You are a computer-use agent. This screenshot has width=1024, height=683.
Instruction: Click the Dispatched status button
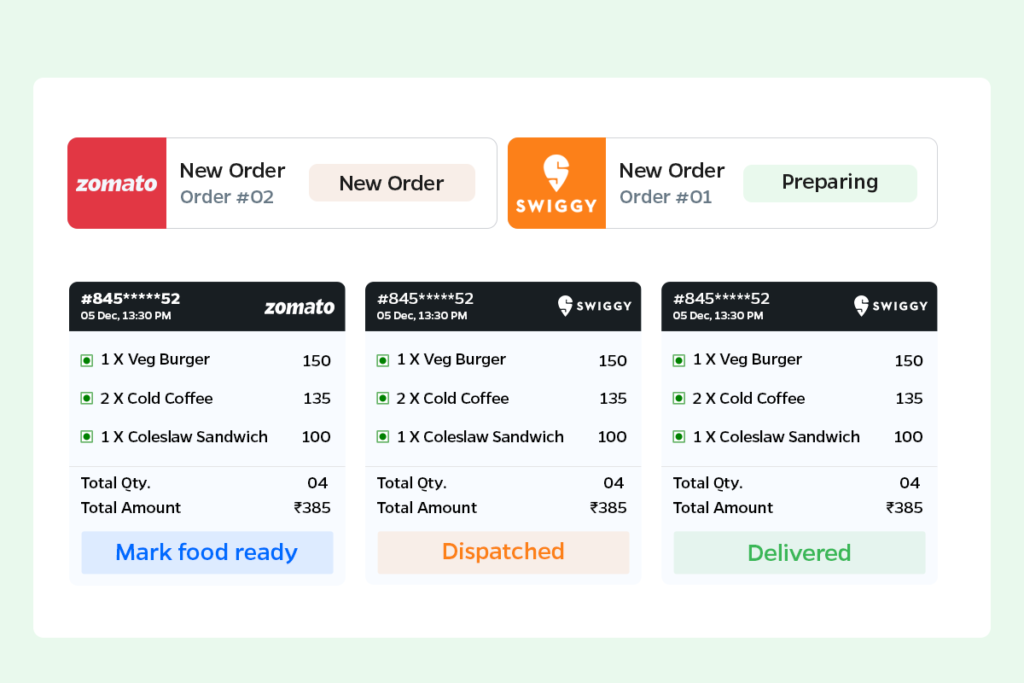pos(503,552)
